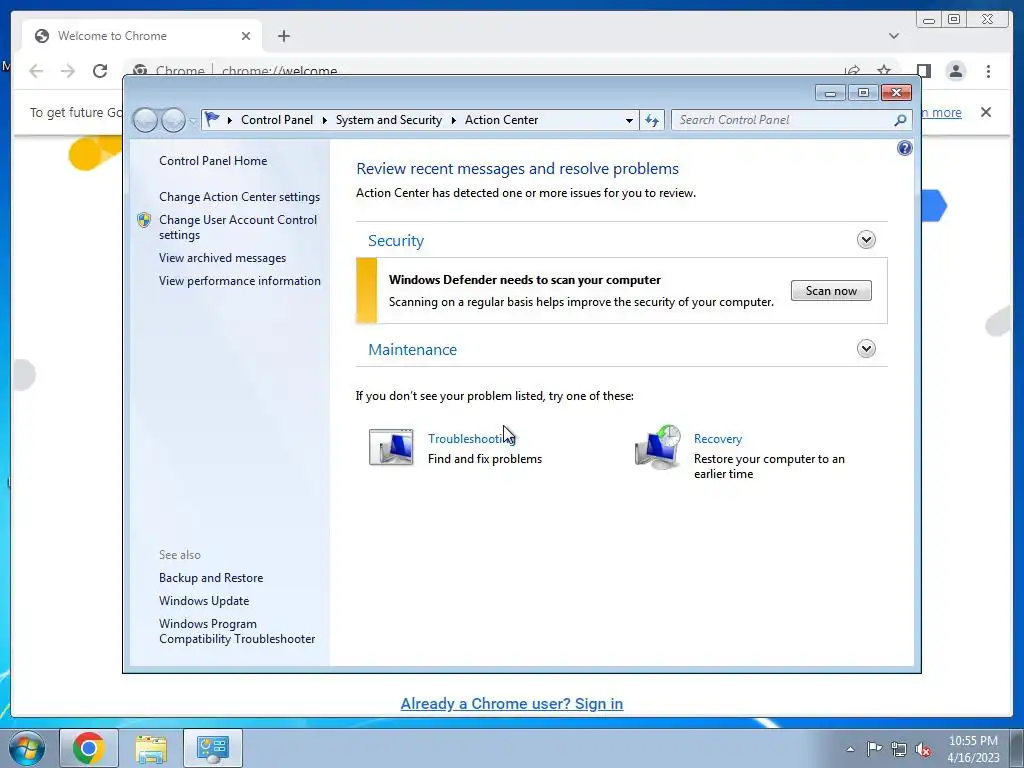Click Already a Chrome user? Sign in
1024x768 pixels.
pyautogui.click(x=511, y=704)
